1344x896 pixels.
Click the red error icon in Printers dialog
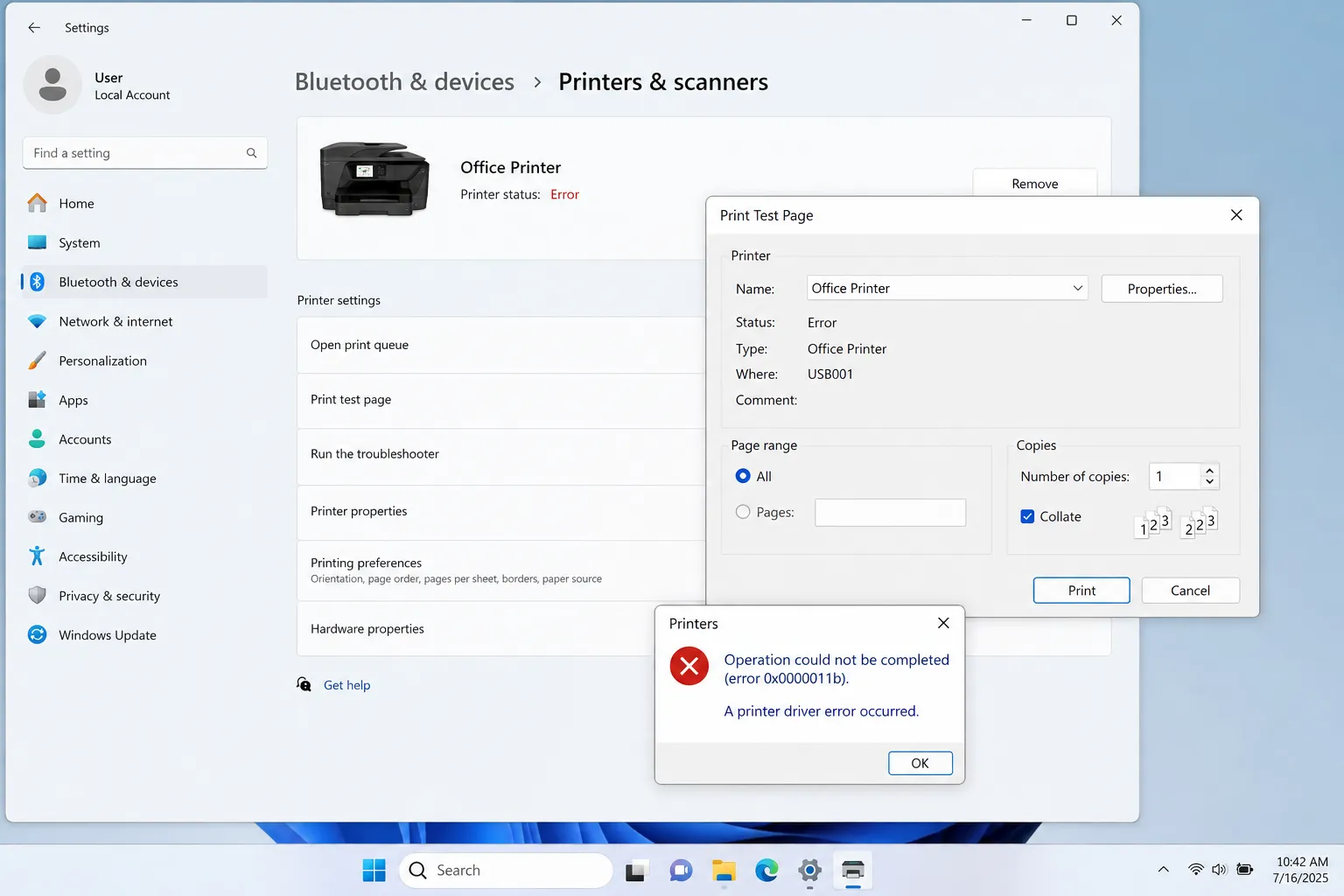click(x=689, y=667)
